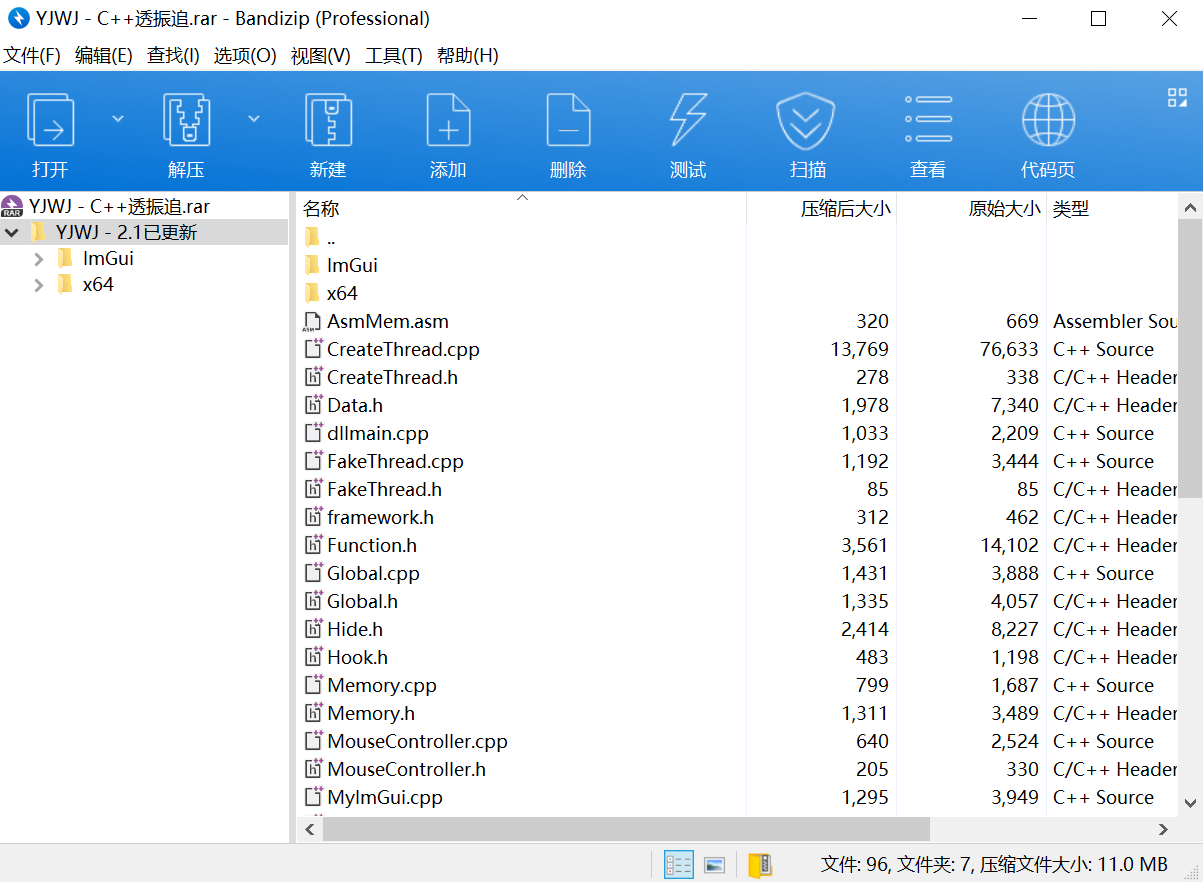
Task: Select the MouseController.cpp file name
Action: coord(417,741)
